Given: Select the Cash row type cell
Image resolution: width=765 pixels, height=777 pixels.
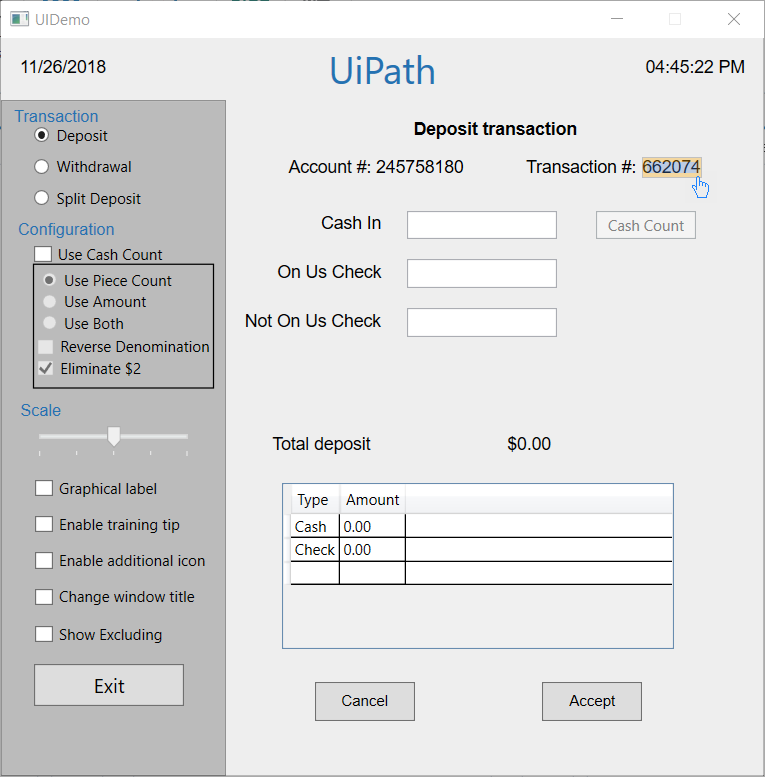Looking at the screenshot, I should (315, 526).
